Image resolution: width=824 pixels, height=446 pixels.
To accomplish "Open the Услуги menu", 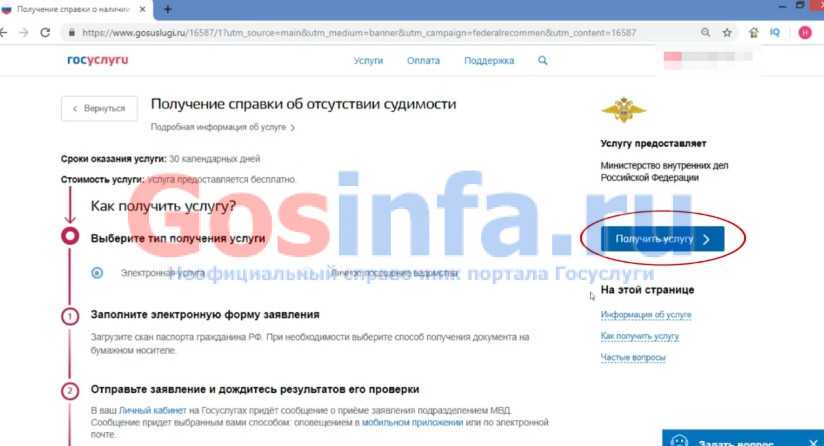I will pyautogui.click(x=368, y=61).
